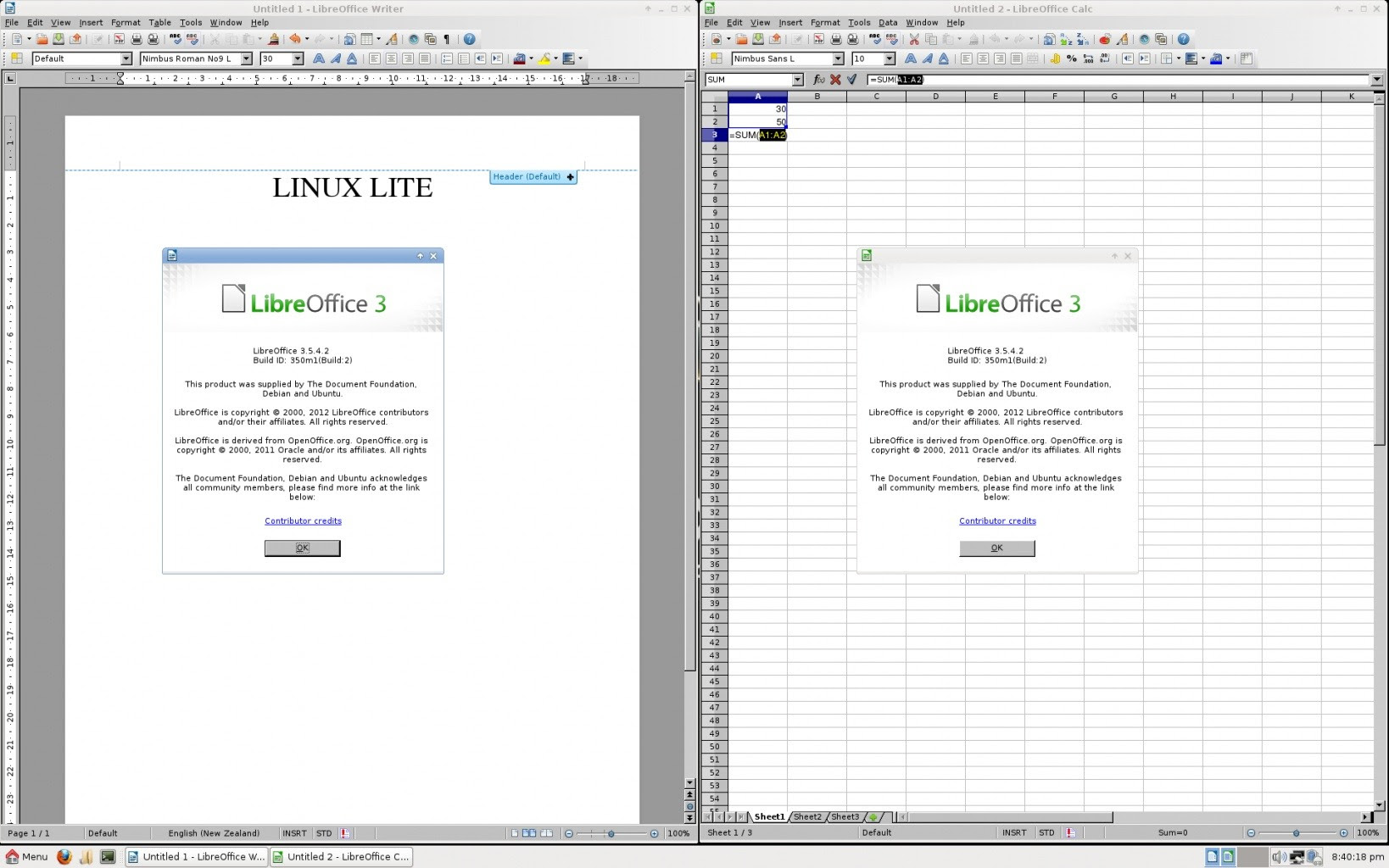Expand the SUM name box dropdown

pyautogui.click(x=797, y=80)
